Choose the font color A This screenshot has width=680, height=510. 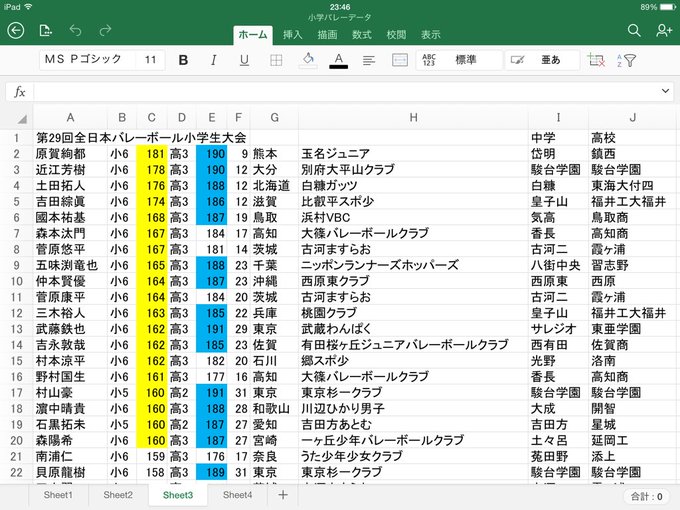[x=339, y=60]
